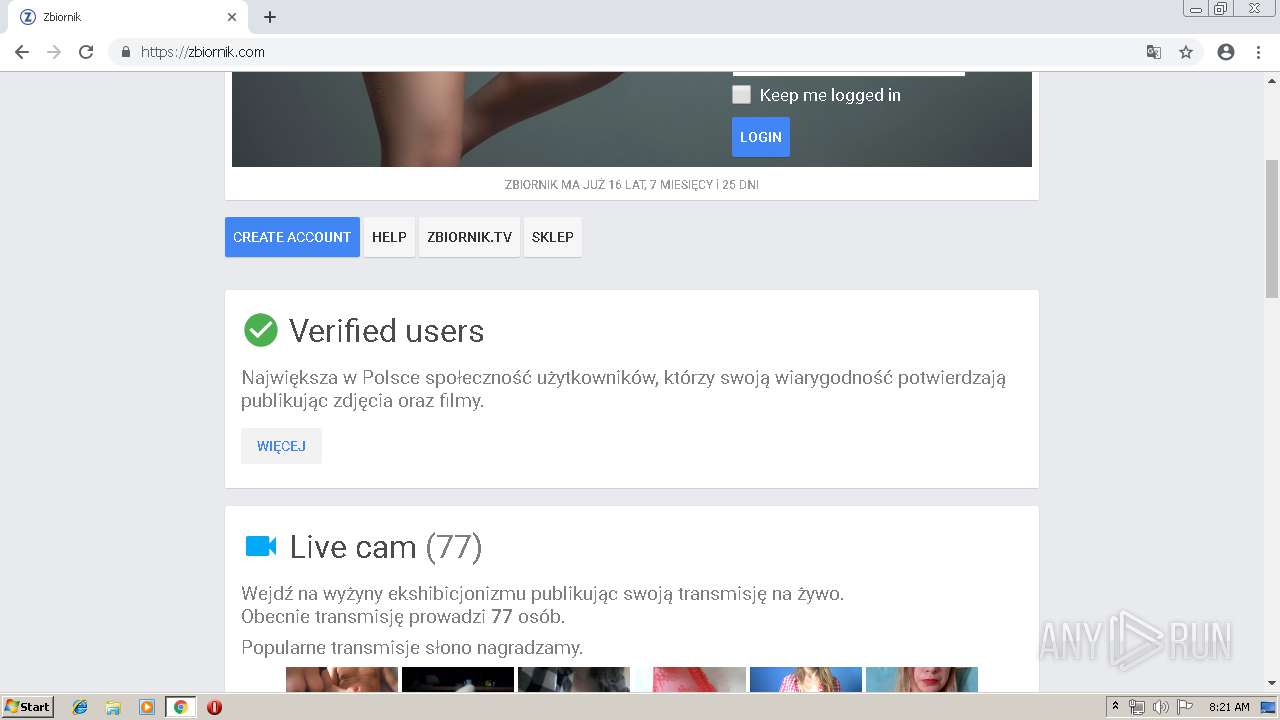Click the red Opera-style taskbar icon
Viewport: 1280px width, 720px height.
click(214, 707)
